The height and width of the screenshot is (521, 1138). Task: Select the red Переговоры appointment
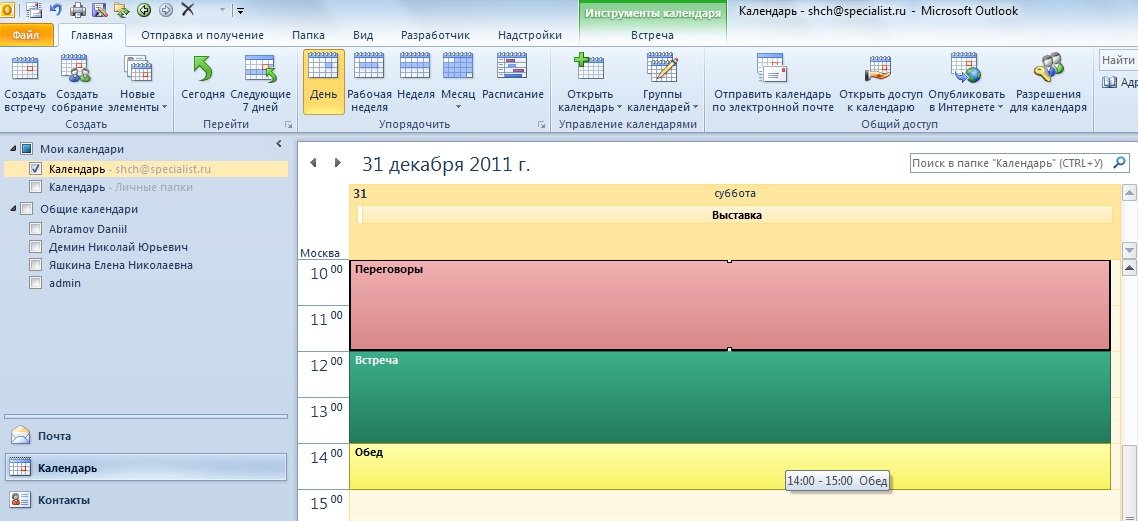(x=729, y=305)
